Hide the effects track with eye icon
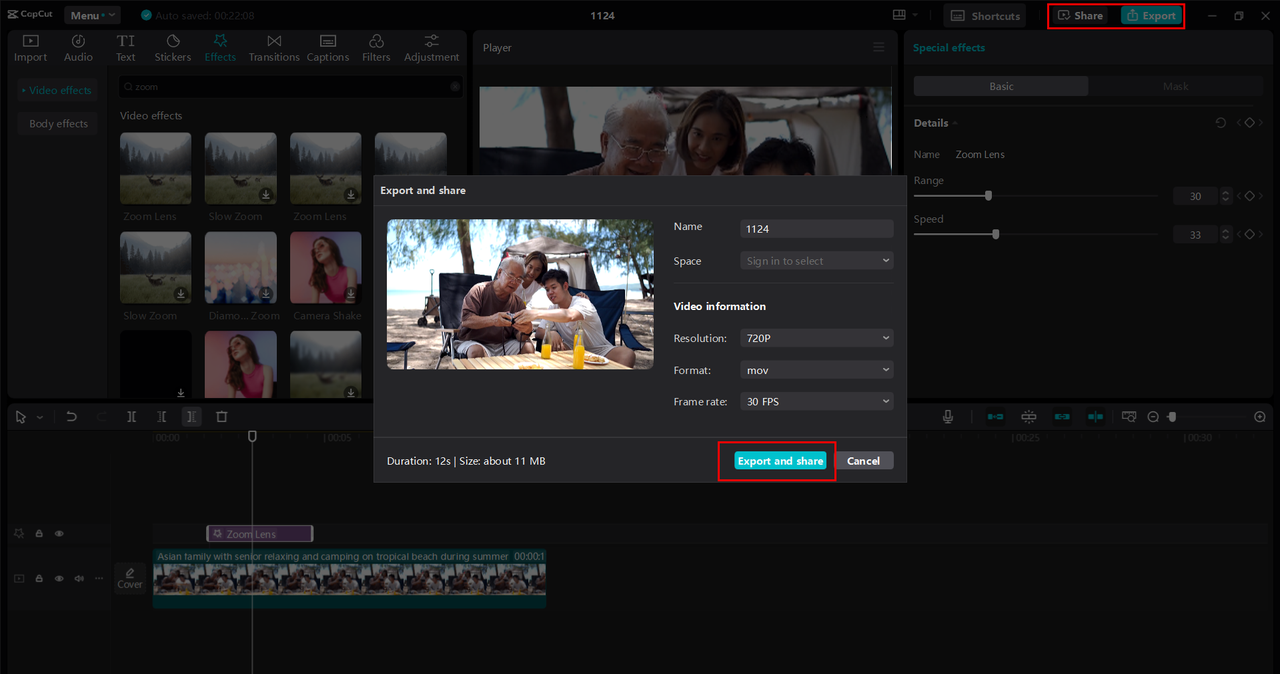This screenshot has width=1280, height=674. [x=59, y=534]
